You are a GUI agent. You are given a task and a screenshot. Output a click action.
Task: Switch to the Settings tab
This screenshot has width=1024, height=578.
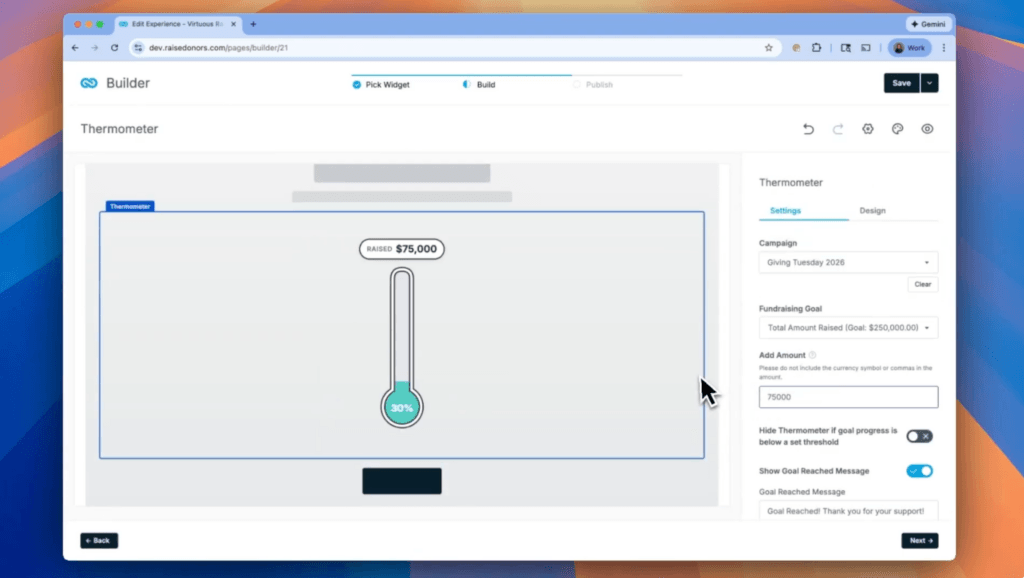pyautogui.click(x=785, y=210)
